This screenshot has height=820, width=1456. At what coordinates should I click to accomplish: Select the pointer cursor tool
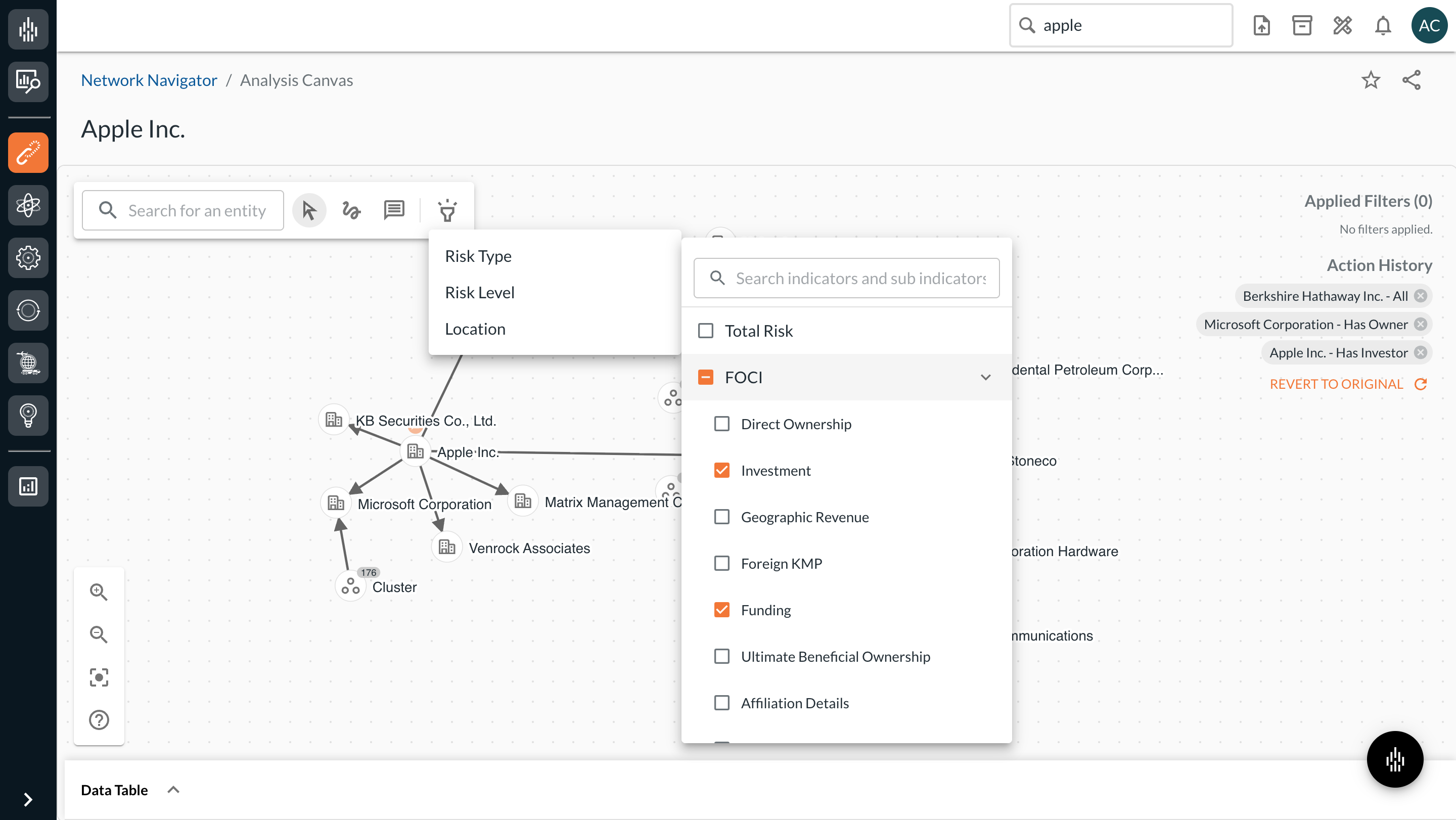pyautogui.click(x=309, y=210)
